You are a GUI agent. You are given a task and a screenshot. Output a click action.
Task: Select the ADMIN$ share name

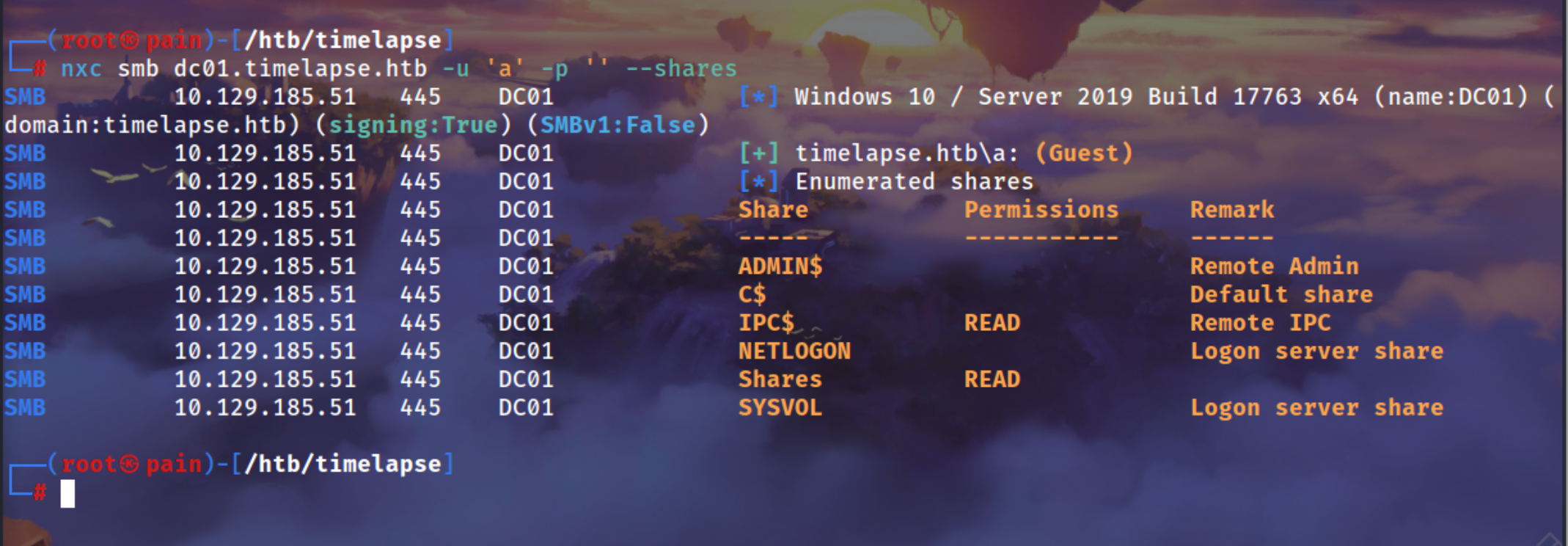pyautogui.click(x=780, y=266)
